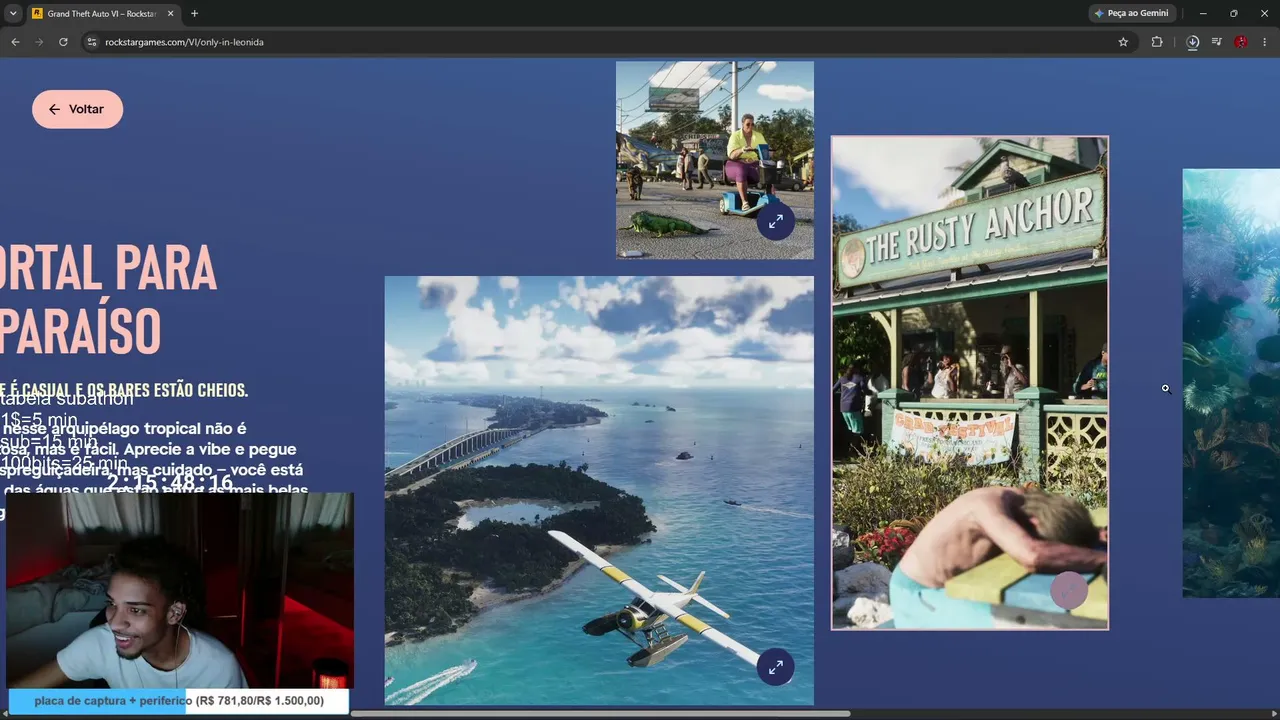The width and height of the screenshot is (1280, 720).
Task: Reload the Rockstar Games page
Action: point(64,42)
